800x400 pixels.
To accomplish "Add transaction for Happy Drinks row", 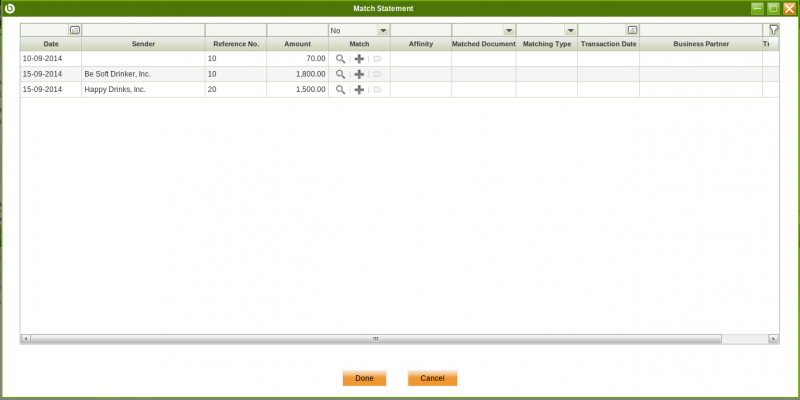I will (x=359, y=89).
